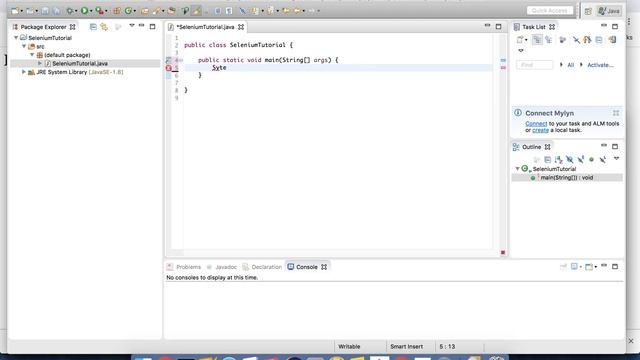The width and height of the screenshot is (640, 360).
Task: Click the New Java Class green icon
Action: click(x=128, y=11)
